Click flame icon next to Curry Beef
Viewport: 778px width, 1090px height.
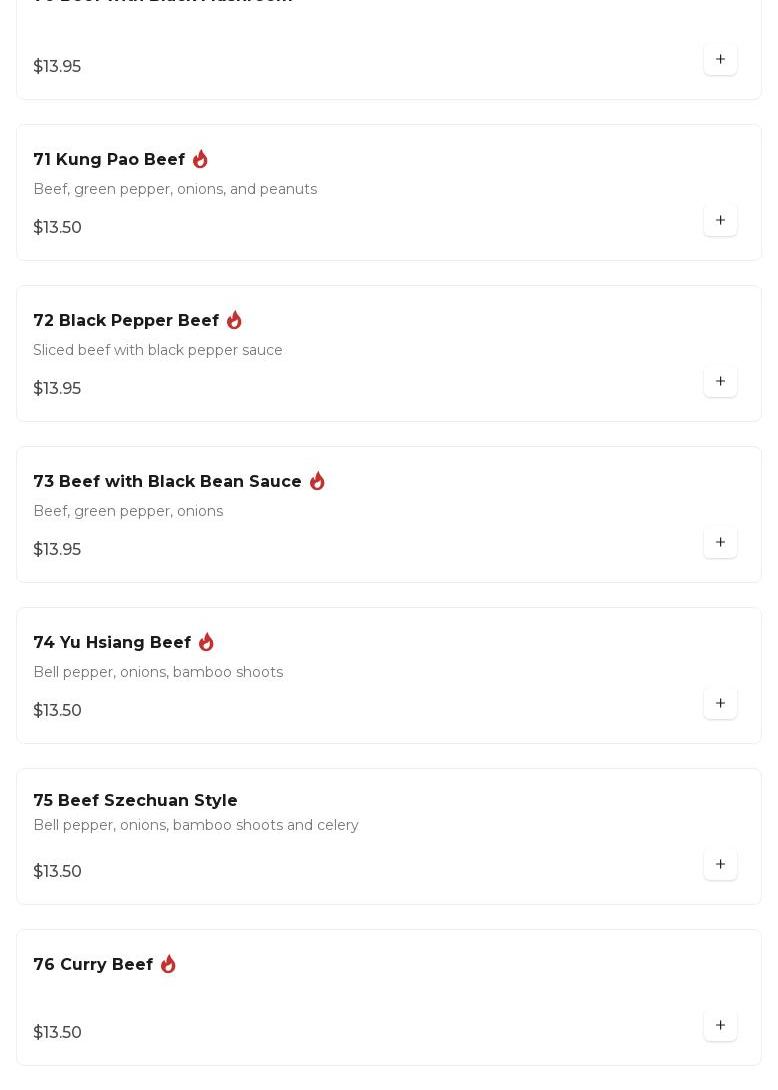pyautogui.click(x=168, y=964)
